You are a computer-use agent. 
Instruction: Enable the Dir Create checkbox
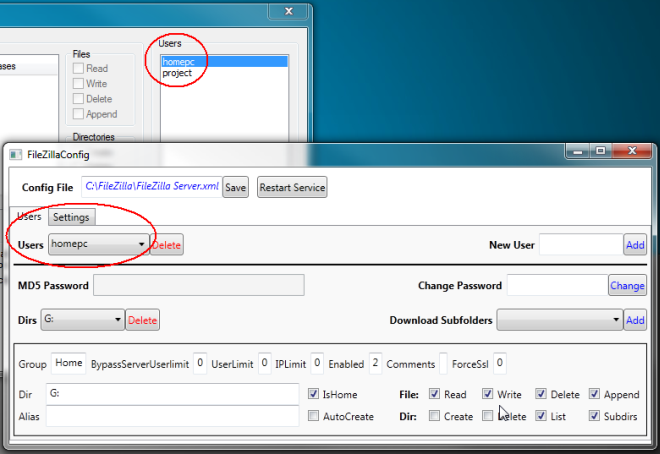point(434,416)
